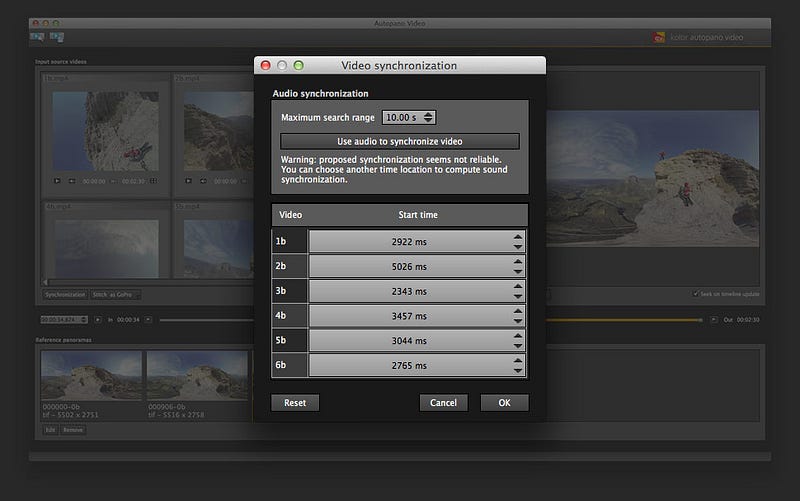Click the frame icon after the 1b.mp4 duration
The image size is (800, 501).
click(153, 181)
